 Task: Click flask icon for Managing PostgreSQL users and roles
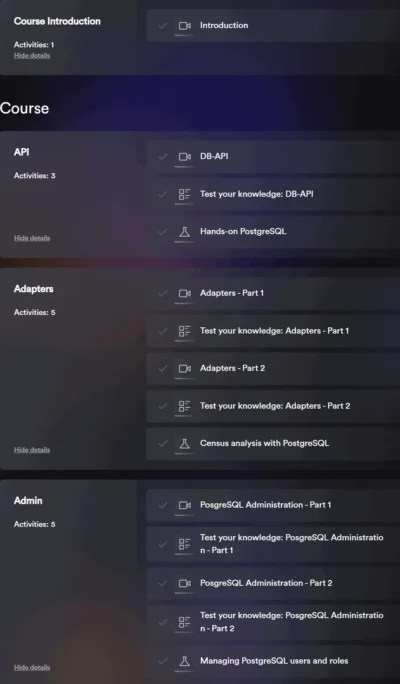[185, 661]
